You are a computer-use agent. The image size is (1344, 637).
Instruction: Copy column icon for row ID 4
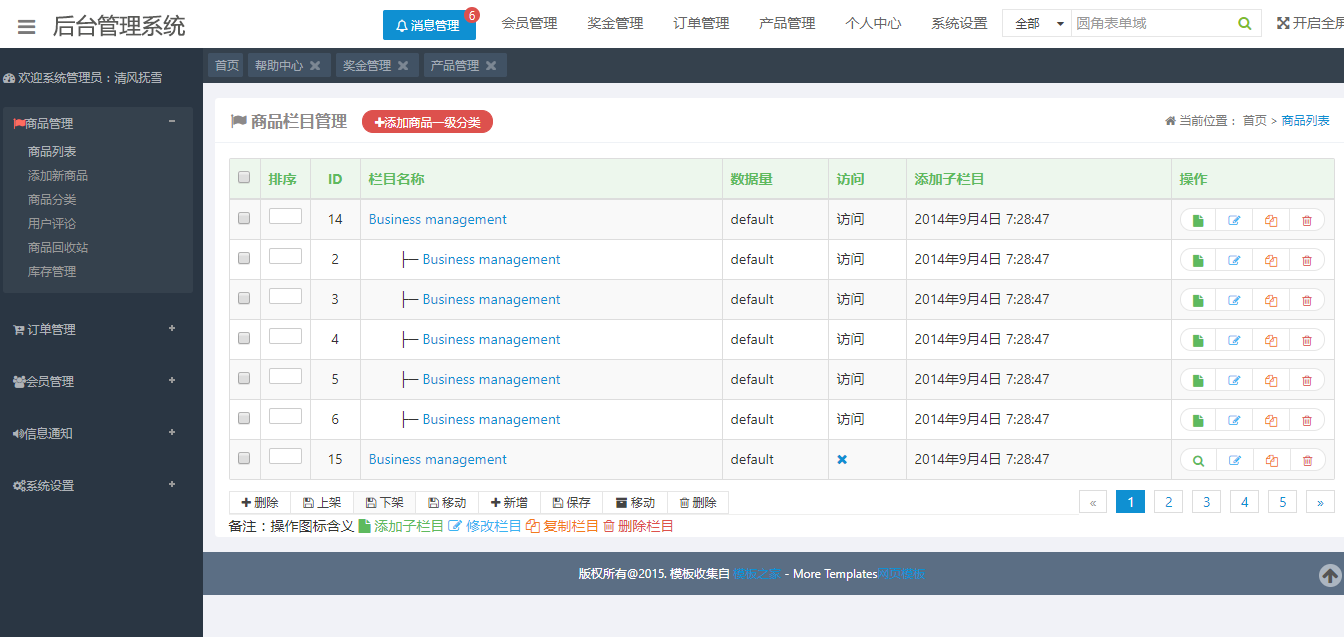click(1271, 340)
